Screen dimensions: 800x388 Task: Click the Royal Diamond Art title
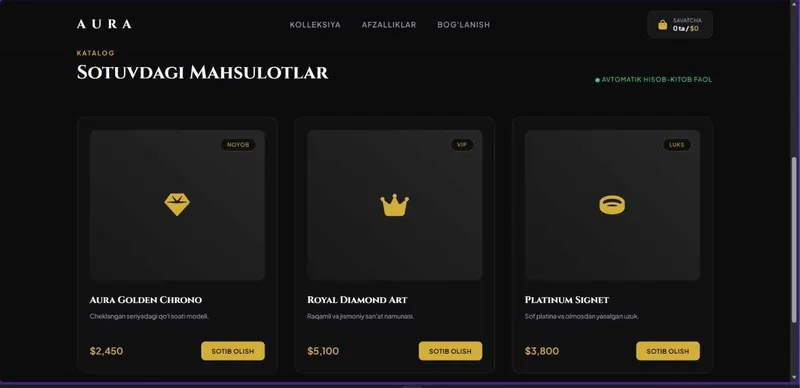[x=357, y=300]
